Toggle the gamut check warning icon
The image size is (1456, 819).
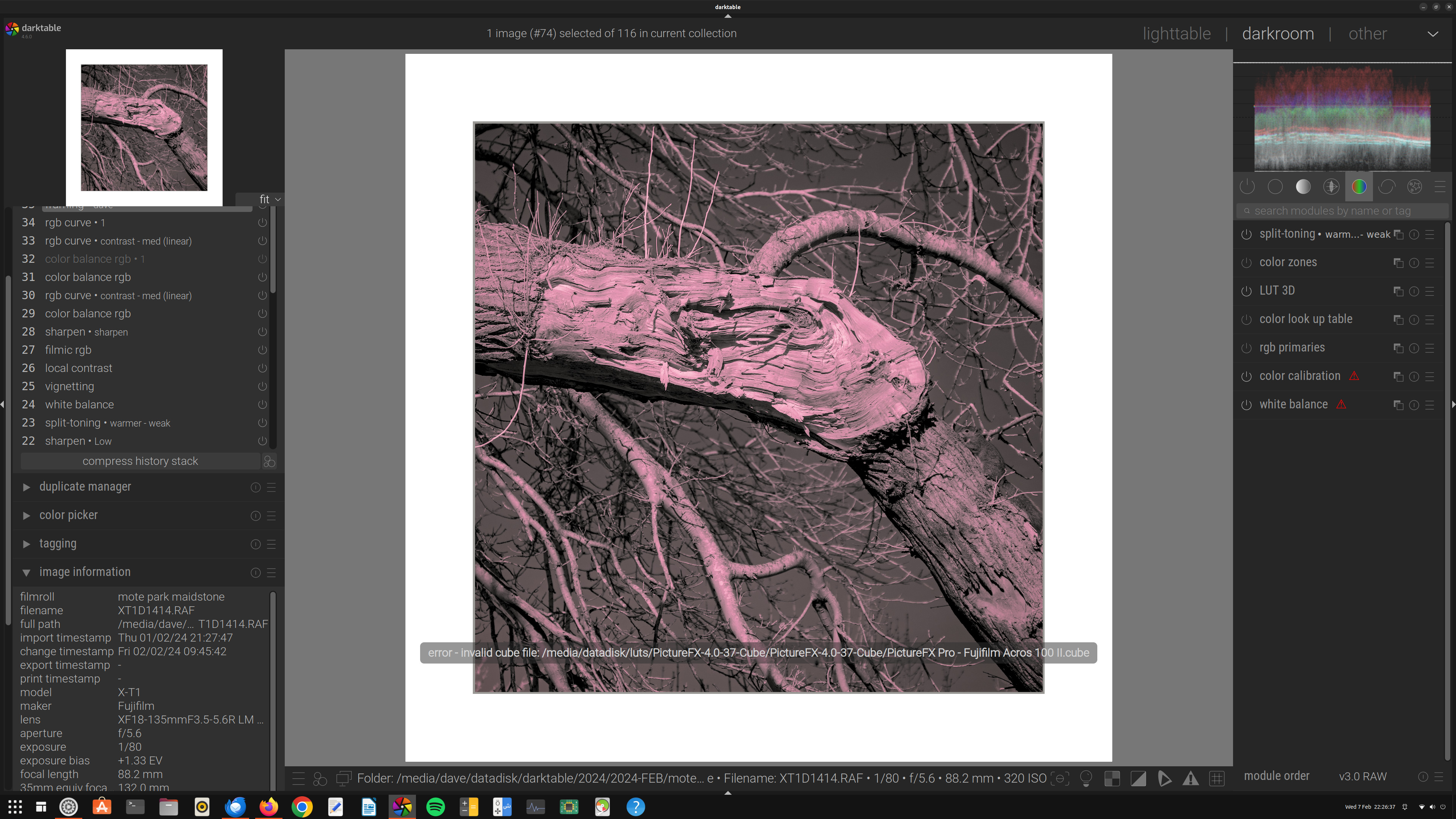tap(1190, 779)
